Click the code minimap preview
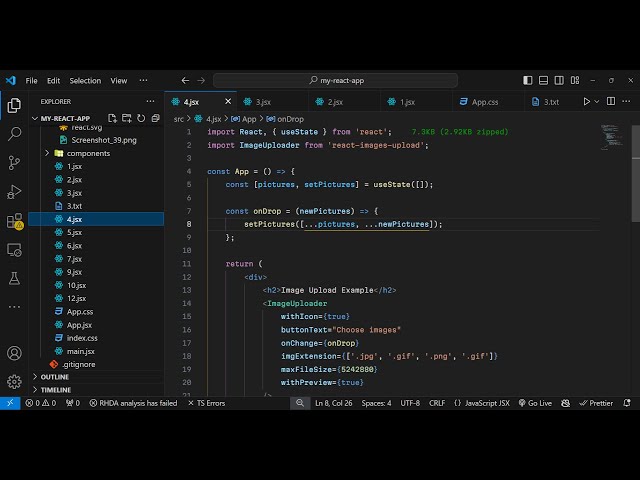 tap(610, 135)
